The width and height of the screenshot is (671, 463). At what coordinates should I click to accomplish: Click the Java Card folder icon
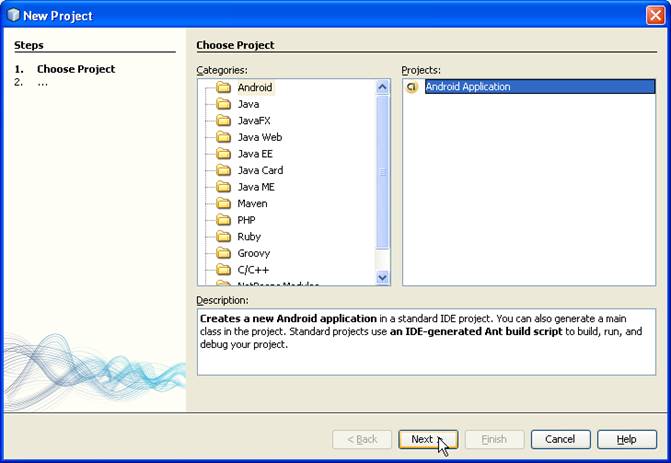coord(223,170)
